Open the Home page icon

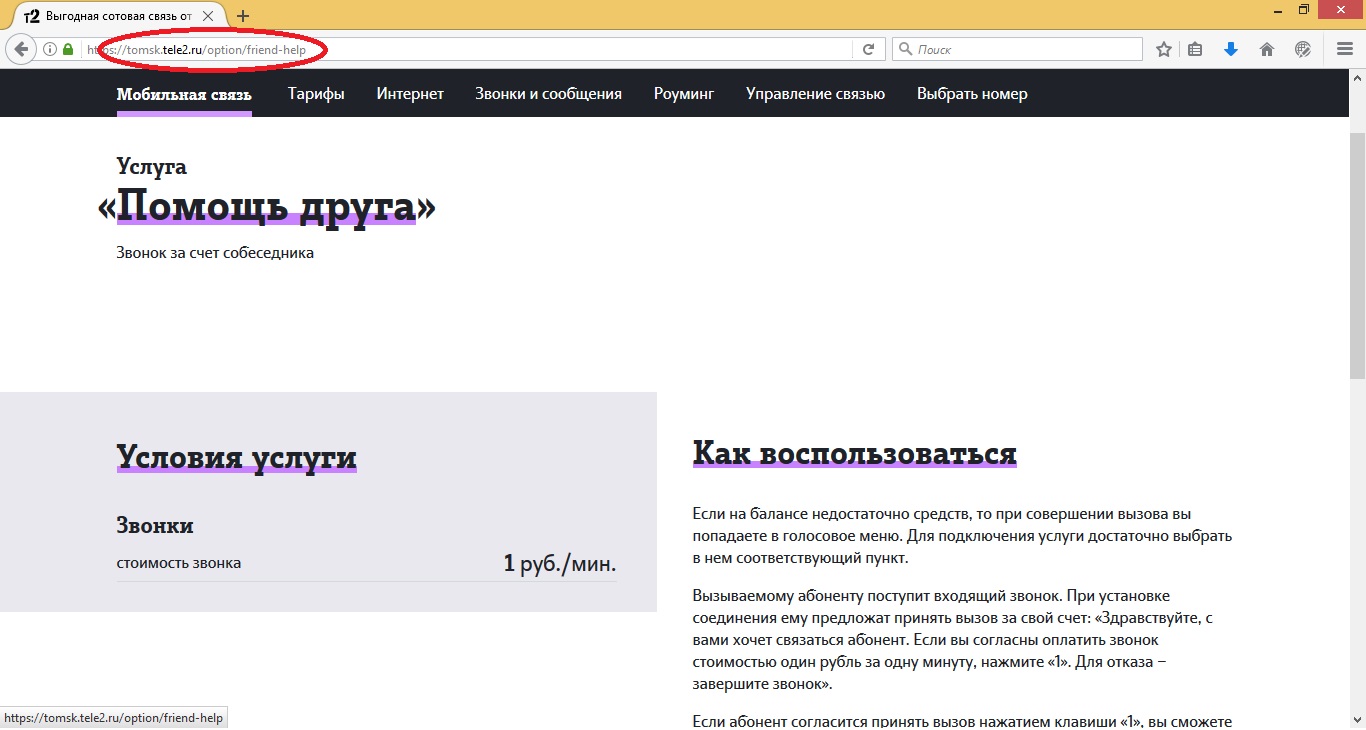tap(1266, 48)
